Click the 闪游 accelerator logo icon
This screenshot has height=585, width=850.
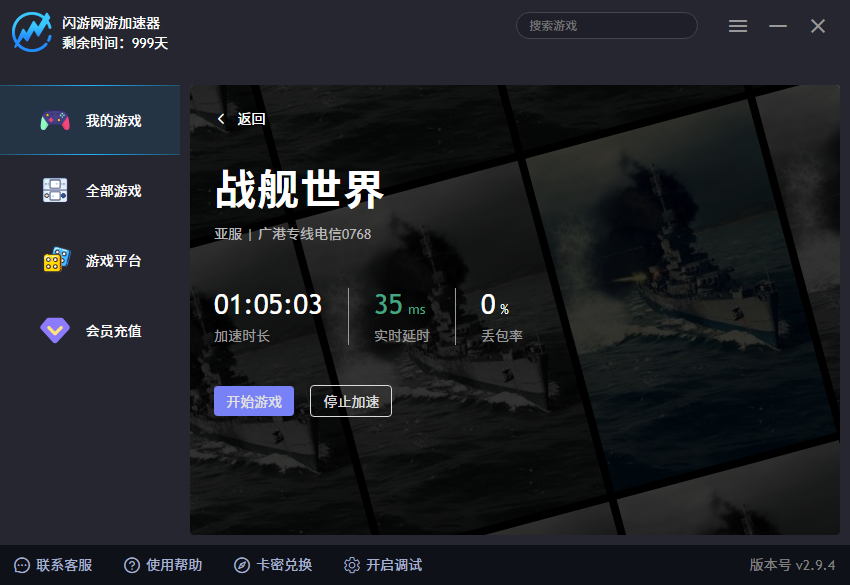[x=32, y=32]
